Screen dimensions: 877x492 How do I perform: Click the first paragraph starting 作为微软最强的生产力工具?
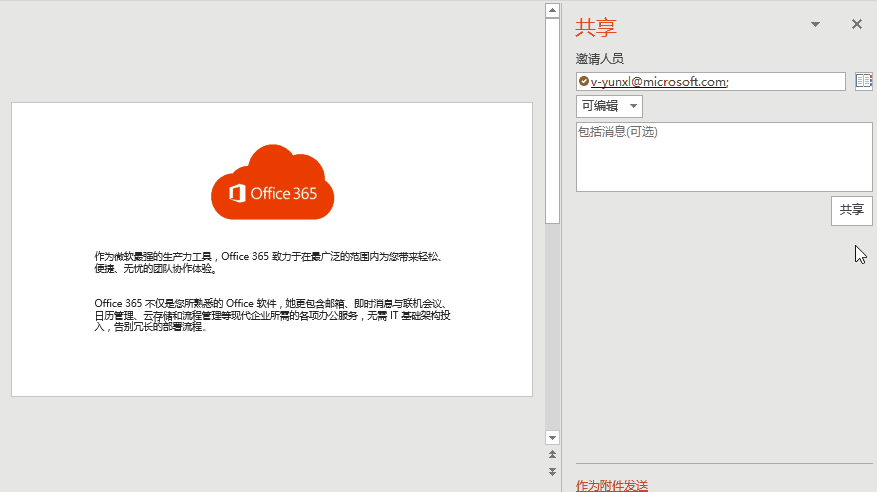click(270, 262)
